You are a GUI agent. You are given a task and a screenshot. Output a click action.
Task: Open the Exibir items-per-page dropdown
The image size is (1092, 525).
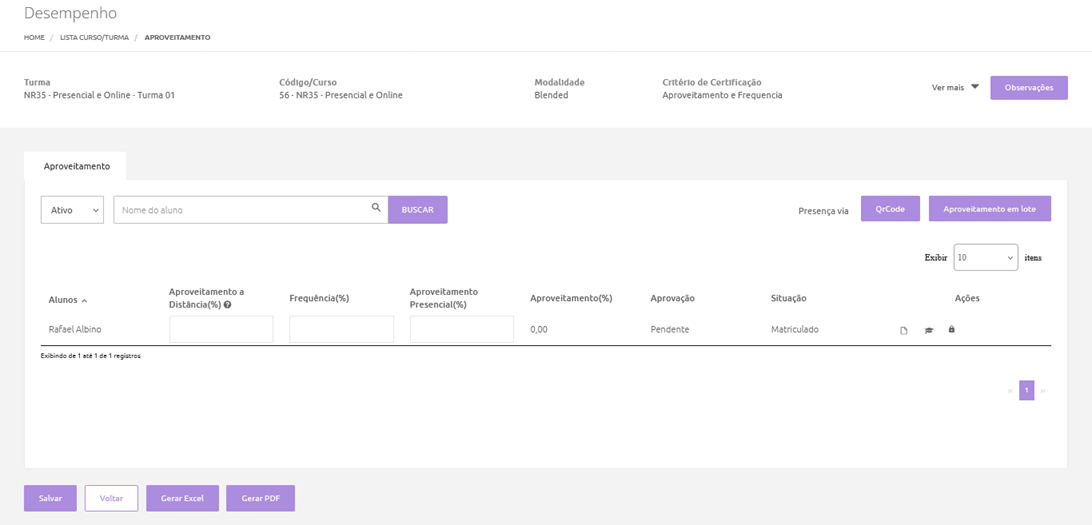coord(985,257)
